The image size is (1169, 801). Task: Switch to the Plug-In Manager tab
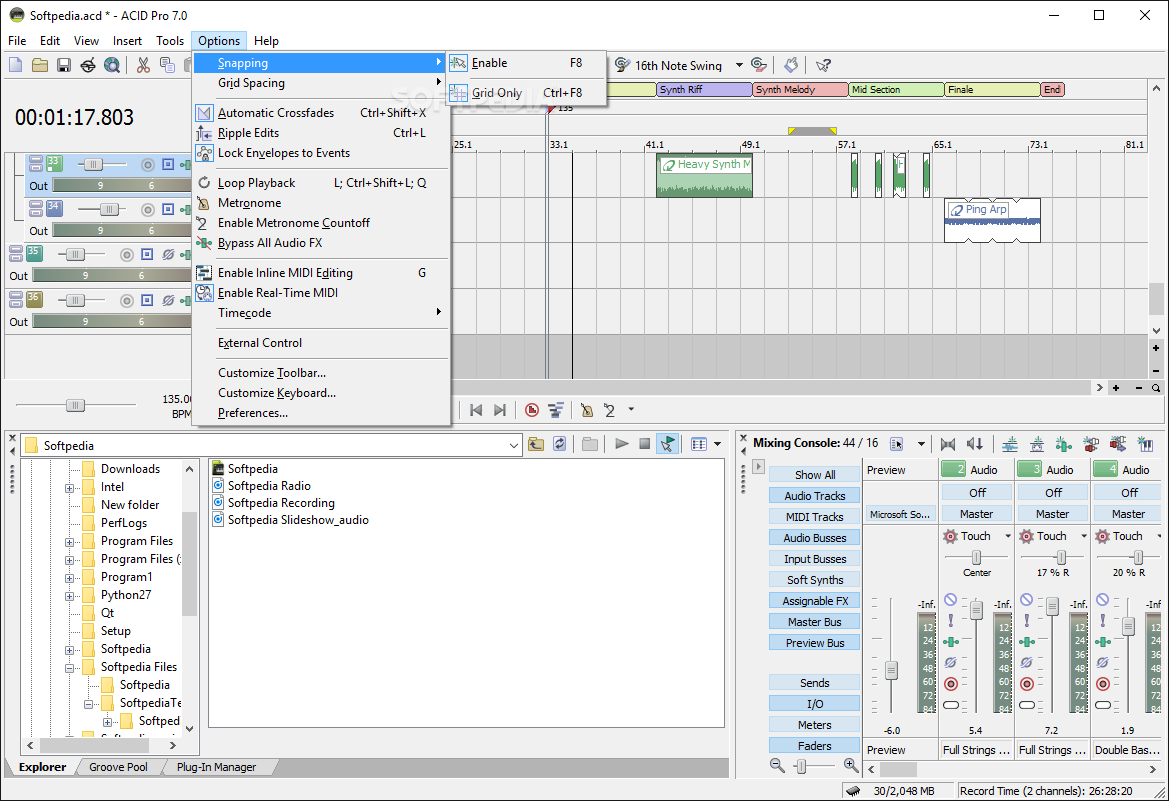tap(216, 767)
